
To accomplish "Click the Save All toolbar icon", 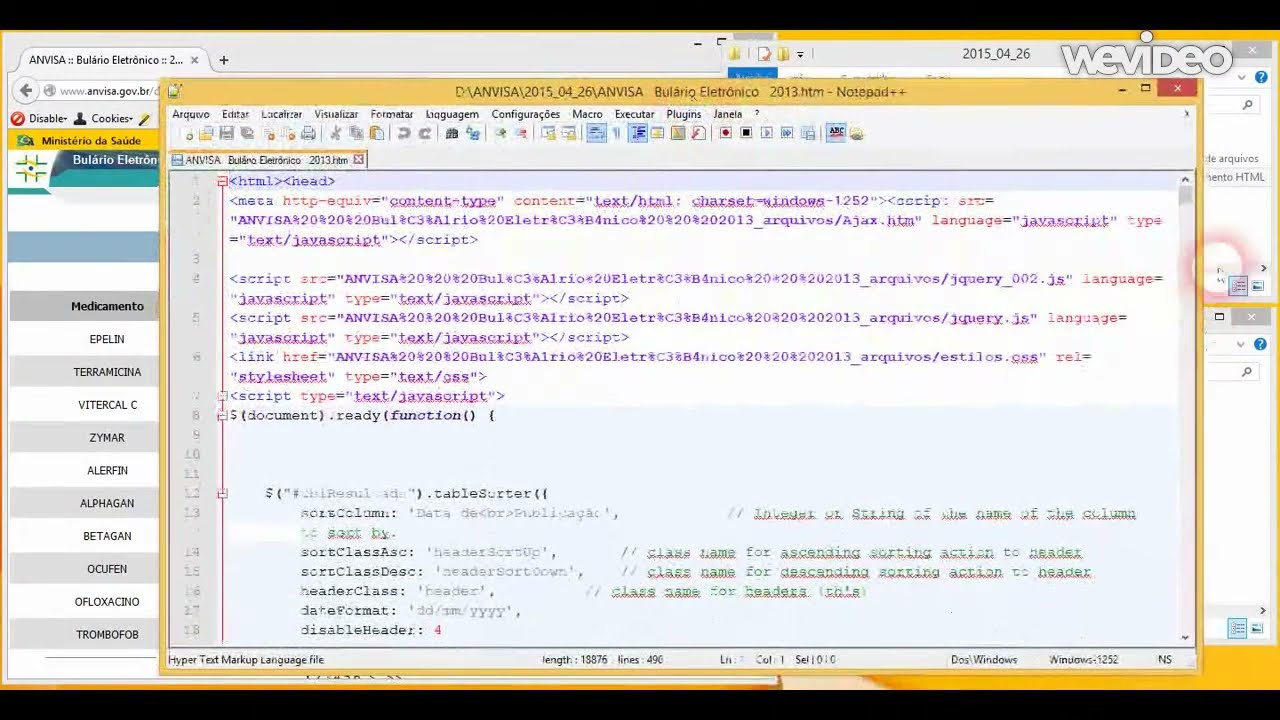I will tap(246, 133).
